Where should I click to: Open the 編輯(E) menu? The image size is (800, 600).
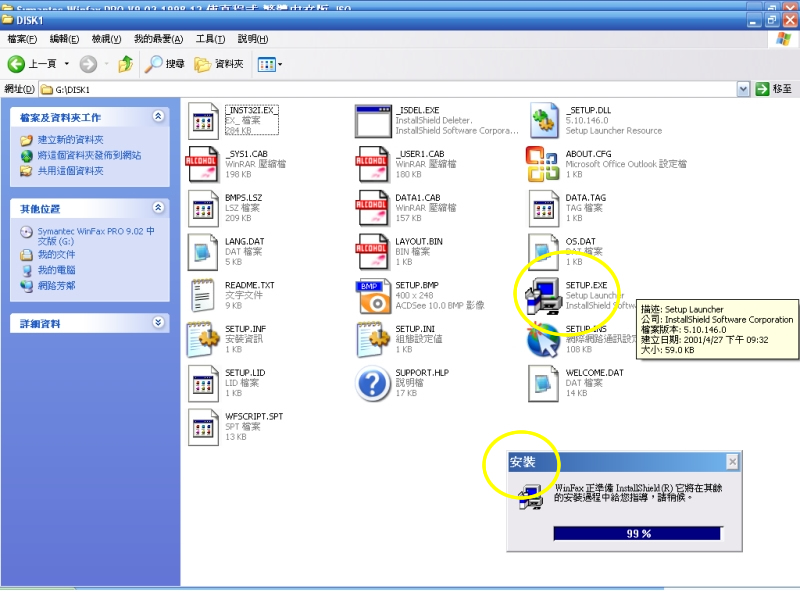pos(64,39)
